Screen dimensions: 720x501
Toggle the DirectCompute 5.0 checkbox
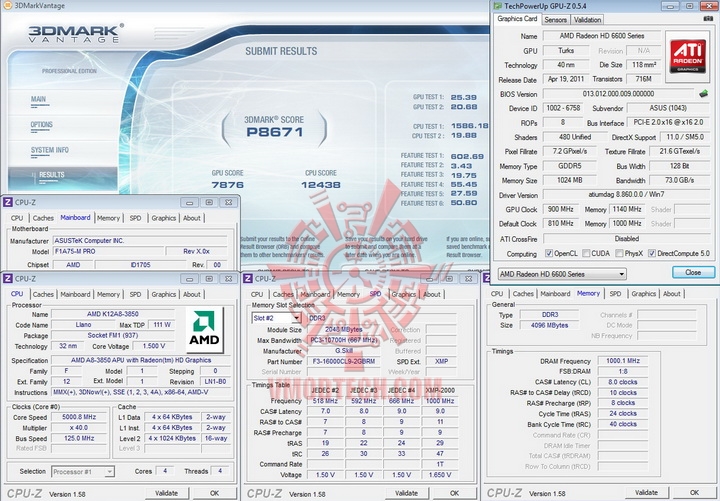point(652,253)
